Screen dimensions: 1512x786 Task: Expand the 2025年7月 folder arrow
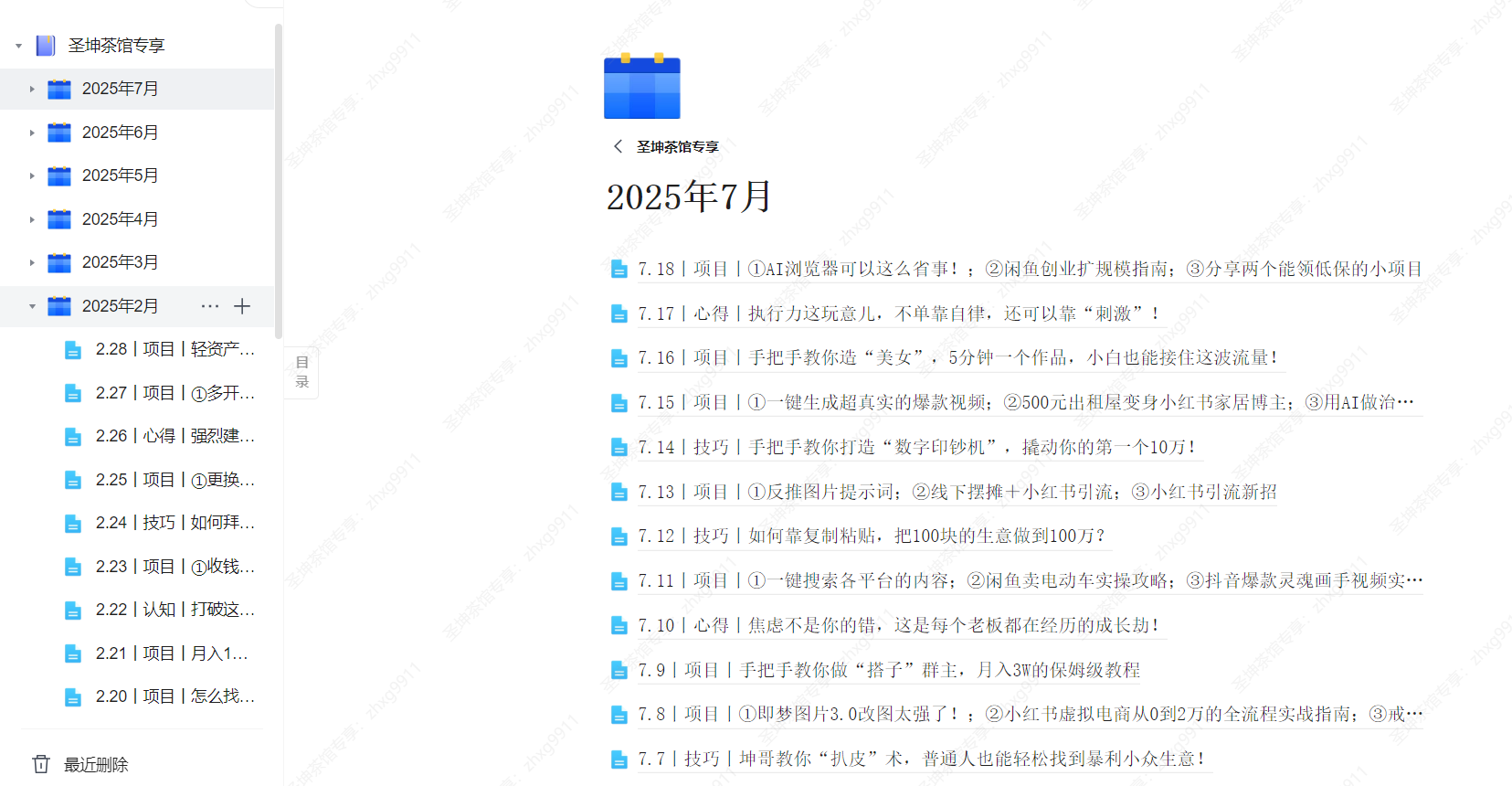(x=32, y=89)
